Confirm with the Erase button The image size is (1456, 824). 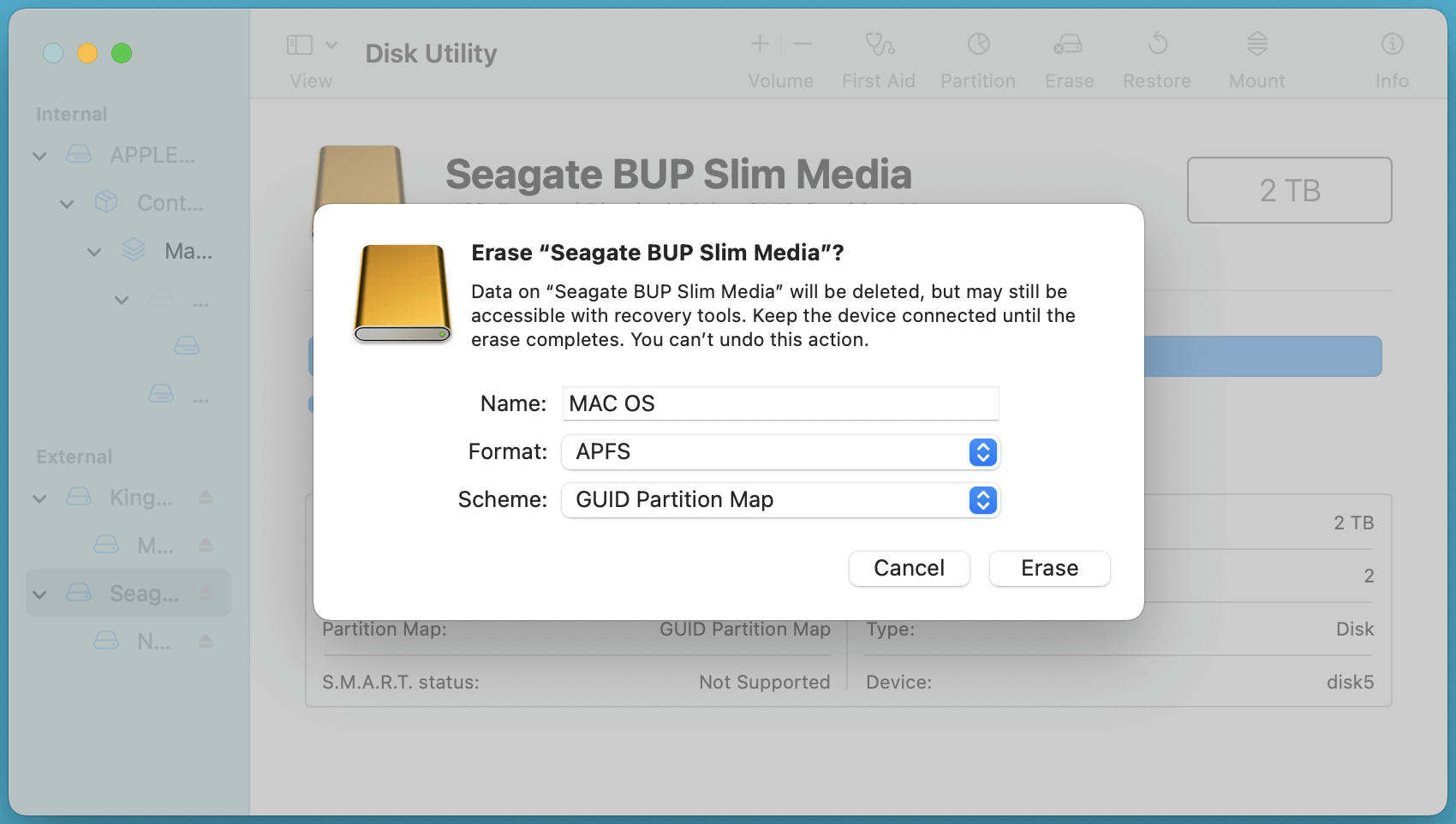click(x=1049, y=569)
